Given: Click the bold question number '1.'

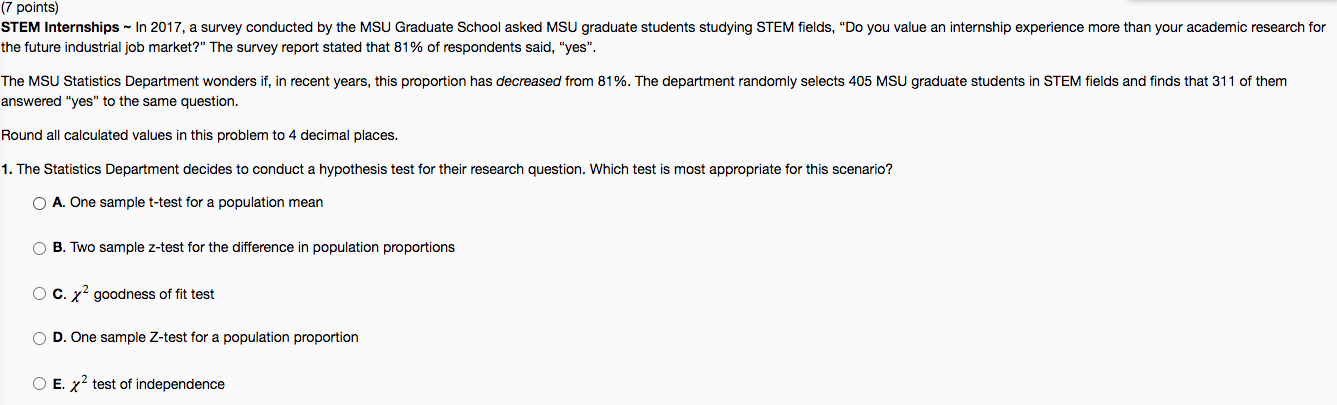Looking at the screenshot, I should click(7, 169).
